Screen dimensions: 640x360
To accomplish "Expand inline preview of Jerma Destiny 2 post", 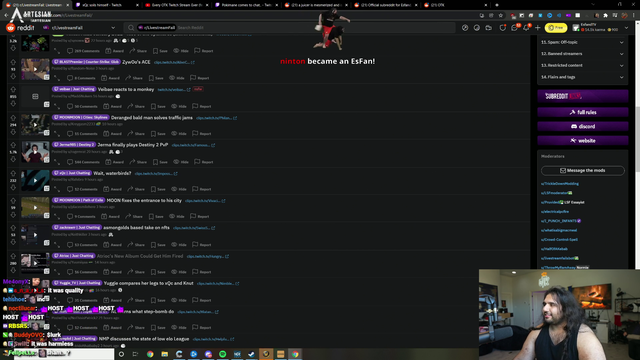I will click(57, 162).
